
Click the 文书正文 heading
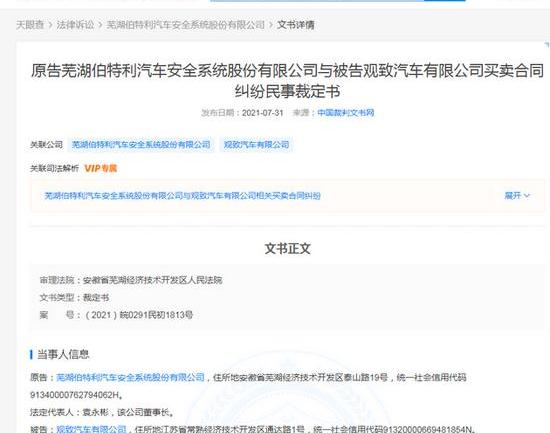287,248
